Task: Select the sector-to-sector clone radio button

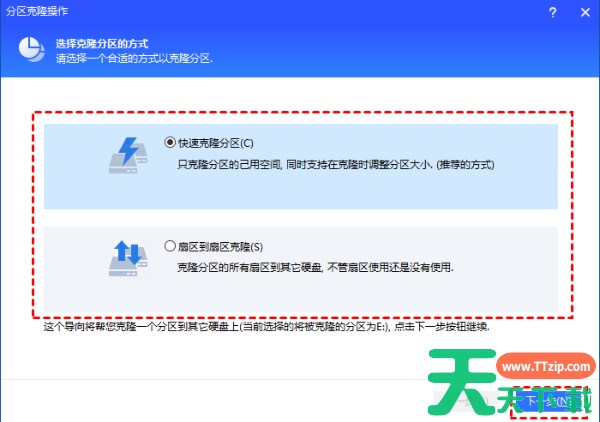Action: [x=170, y=246]
